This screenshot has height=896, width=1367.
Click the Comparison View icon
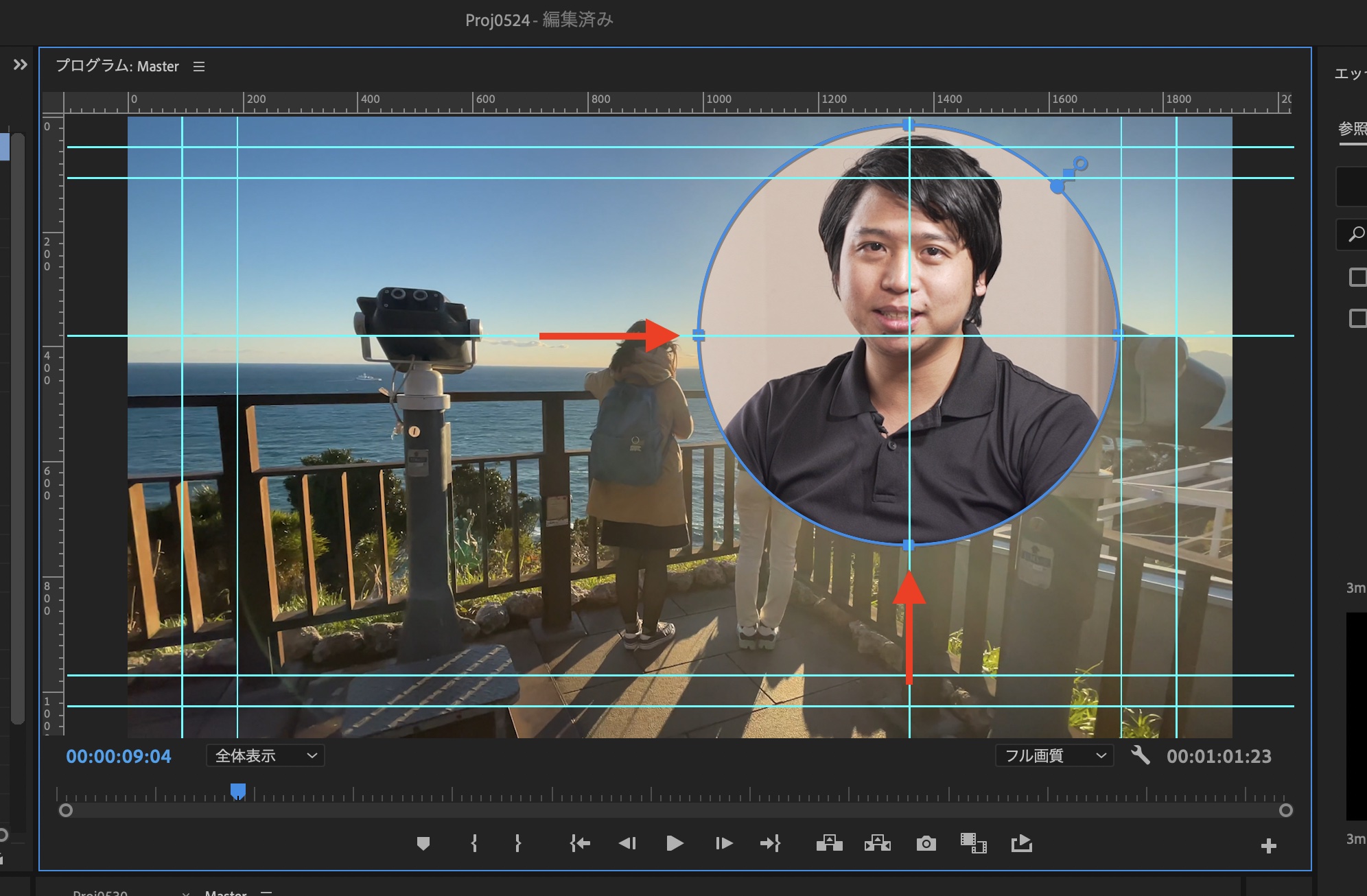coord(973,843)
